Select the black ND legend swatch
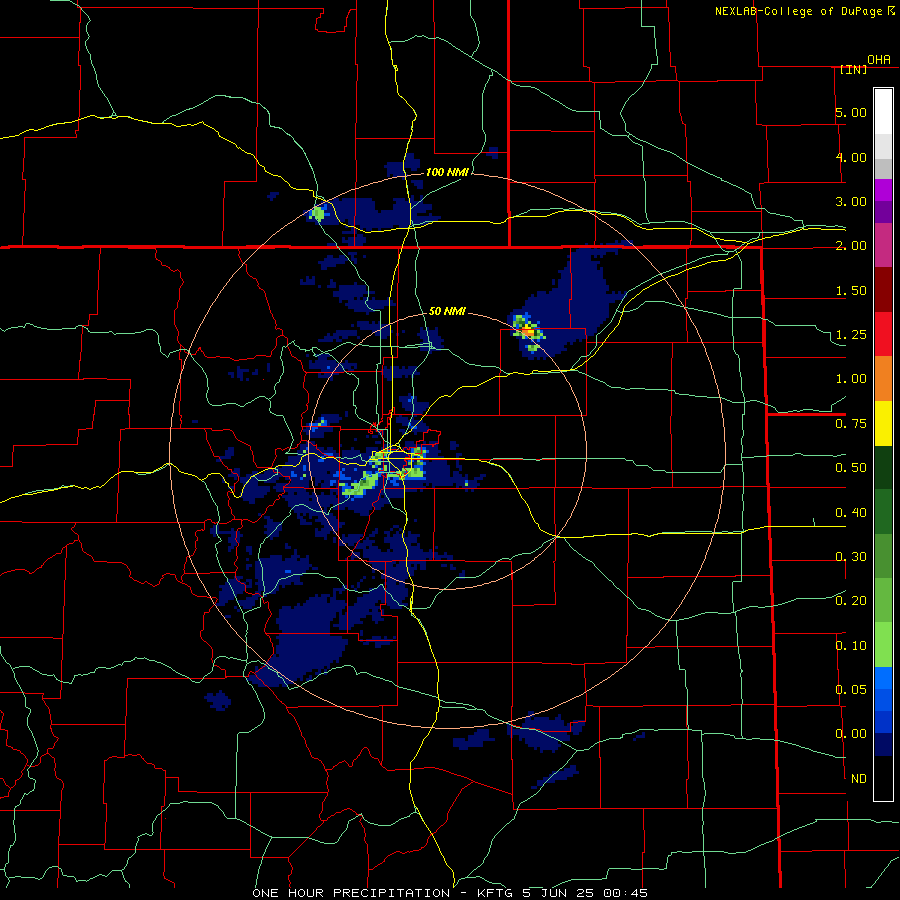 [x=883, y=778]
